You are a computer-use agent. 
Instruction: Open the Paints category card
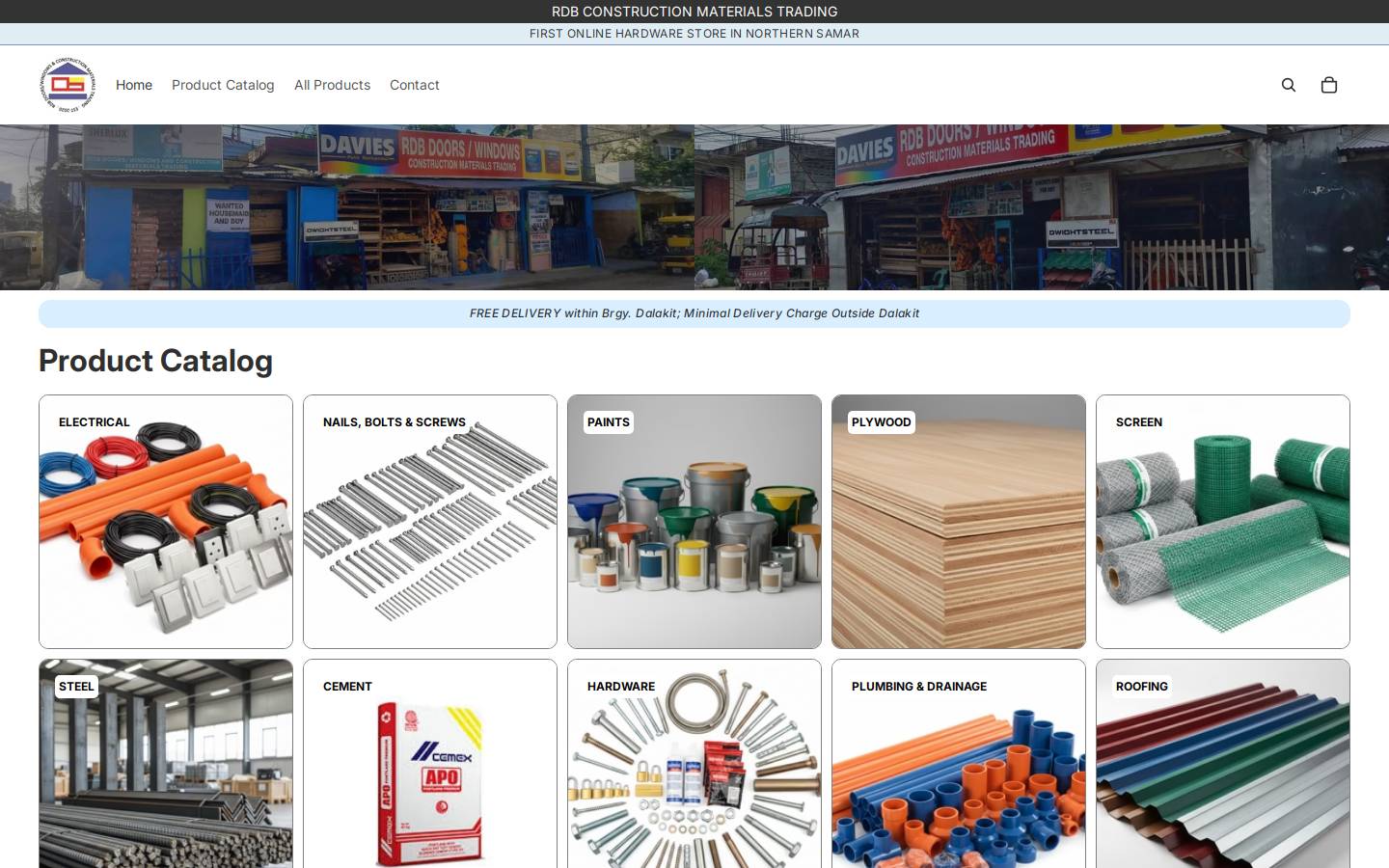pos(694,522)
